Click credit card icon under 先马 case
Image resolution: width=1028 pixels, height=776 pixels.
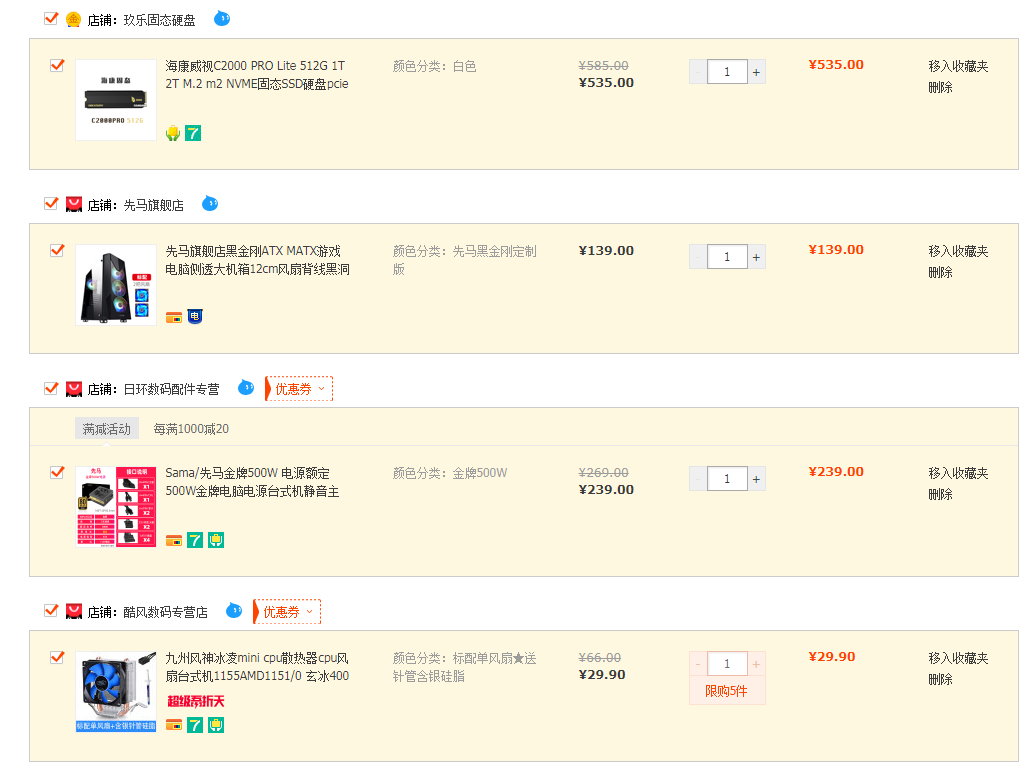(x=174, y=317)
